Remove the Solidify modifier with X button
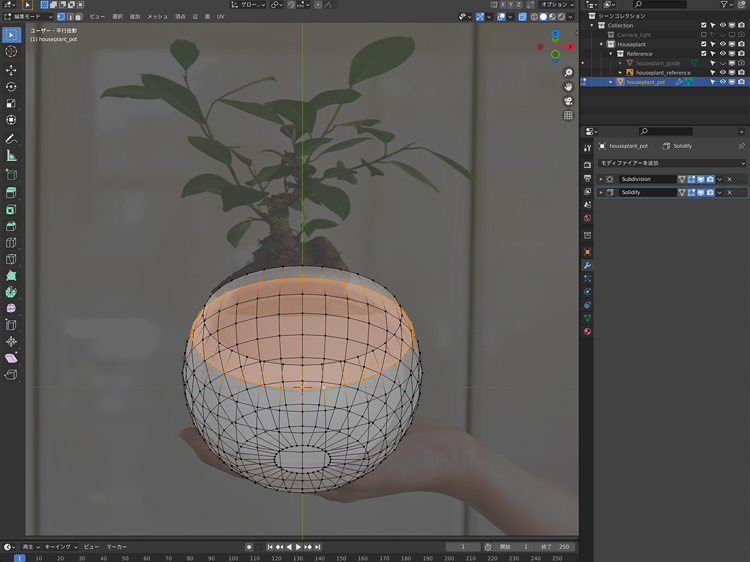750x562 pixels. click(730, 192)
